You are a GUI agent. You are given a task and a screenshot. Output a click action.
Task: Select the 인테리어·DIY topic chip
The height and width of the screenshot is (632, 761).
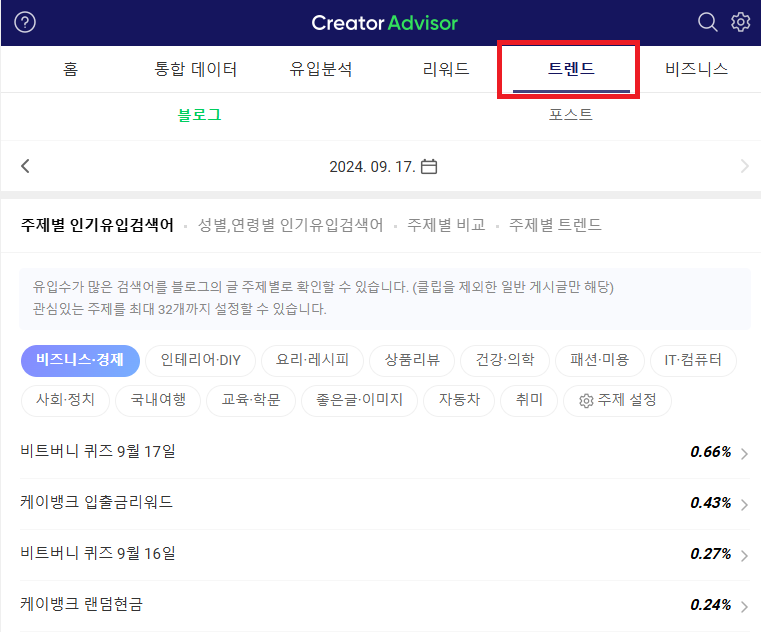point(200,361)
